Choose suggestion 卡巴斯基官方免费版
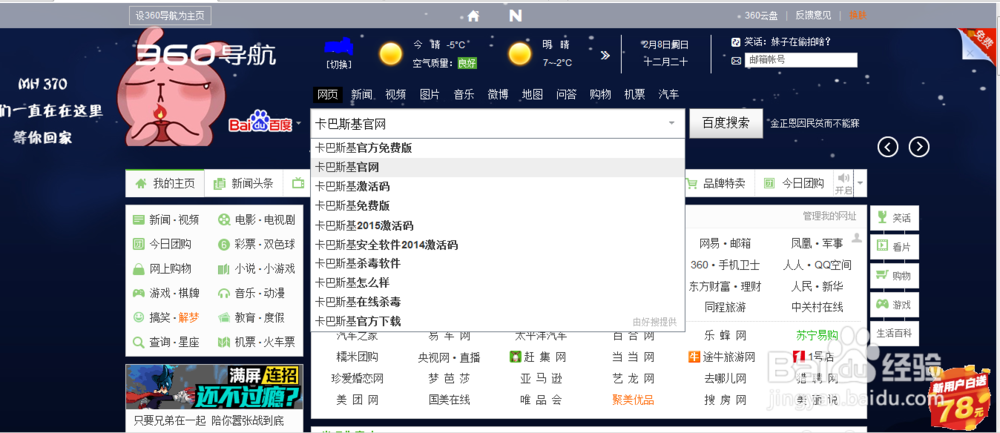Image resolution: width=1000 pixels, height=433 pixels. pyautogui.click(x=497, y=148)
